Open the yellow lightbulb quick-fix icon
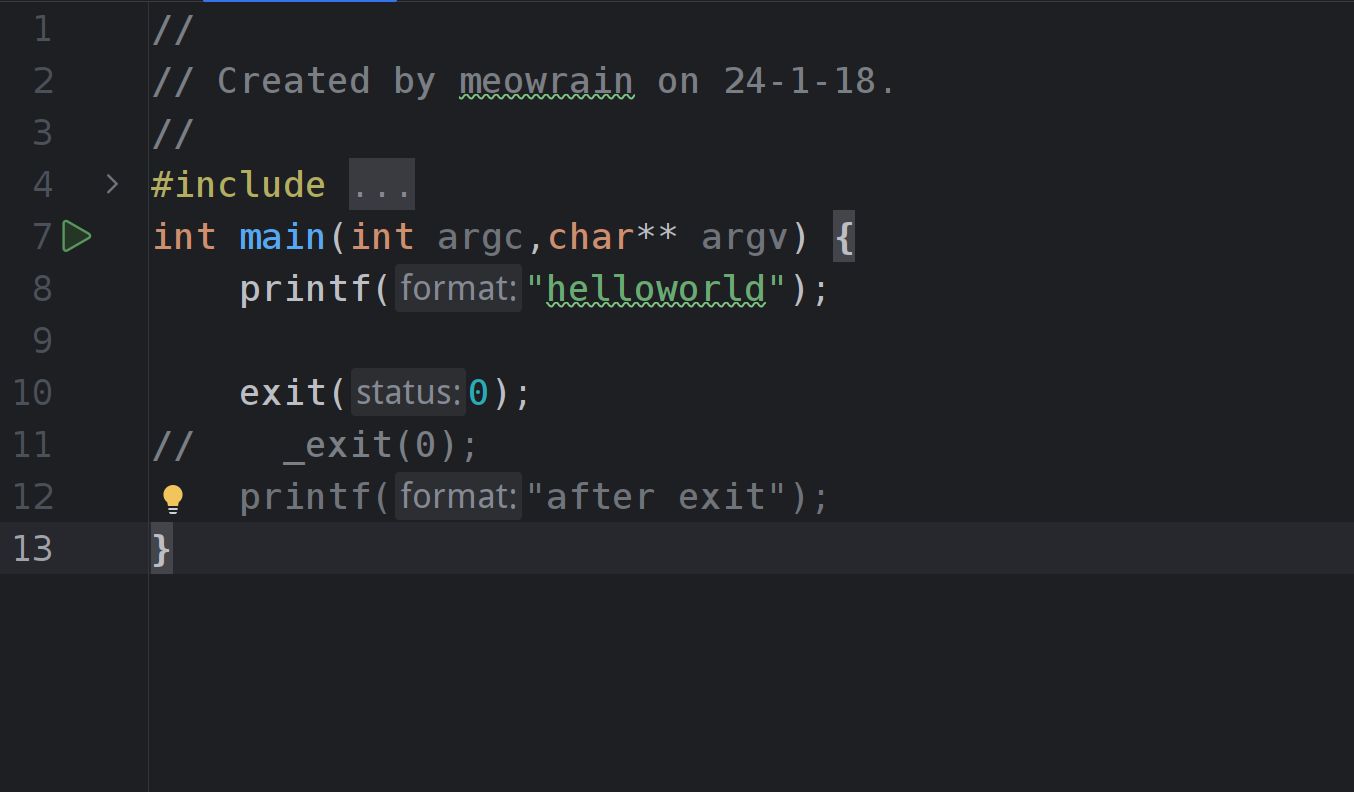The width and height of the screenshot is (1354, 792). pyautogui.click(x=173, y=498)
